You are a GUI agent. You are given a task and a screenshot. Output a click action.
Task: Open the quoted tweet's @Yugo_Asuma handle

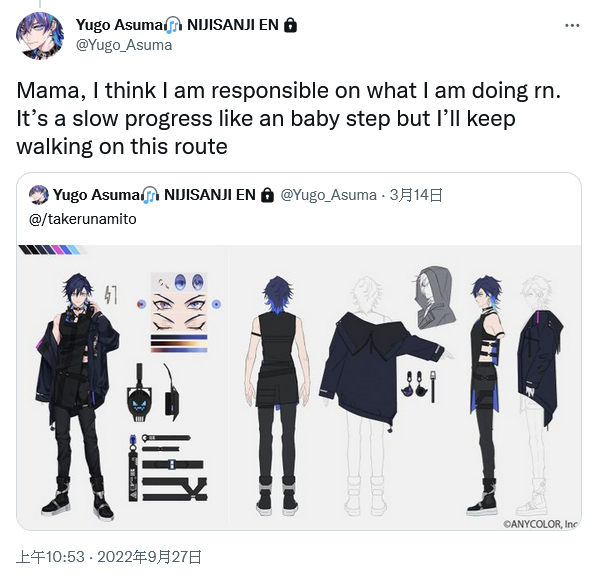(328, 195)
